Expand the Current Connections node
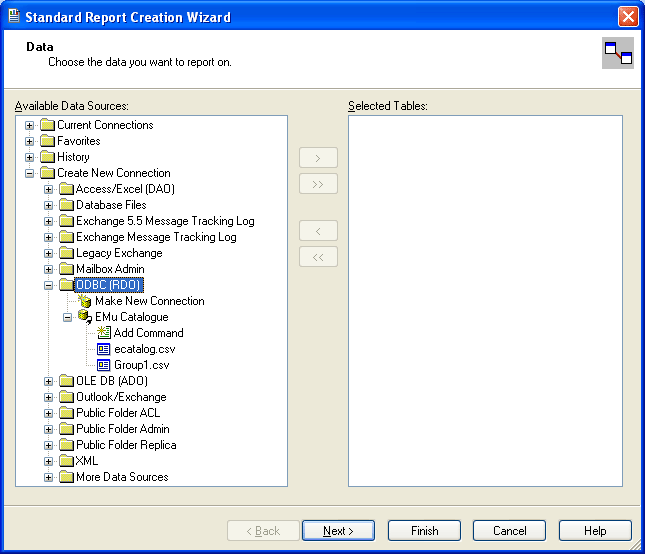This screenshot has height=554, width=645. point(30,125)
